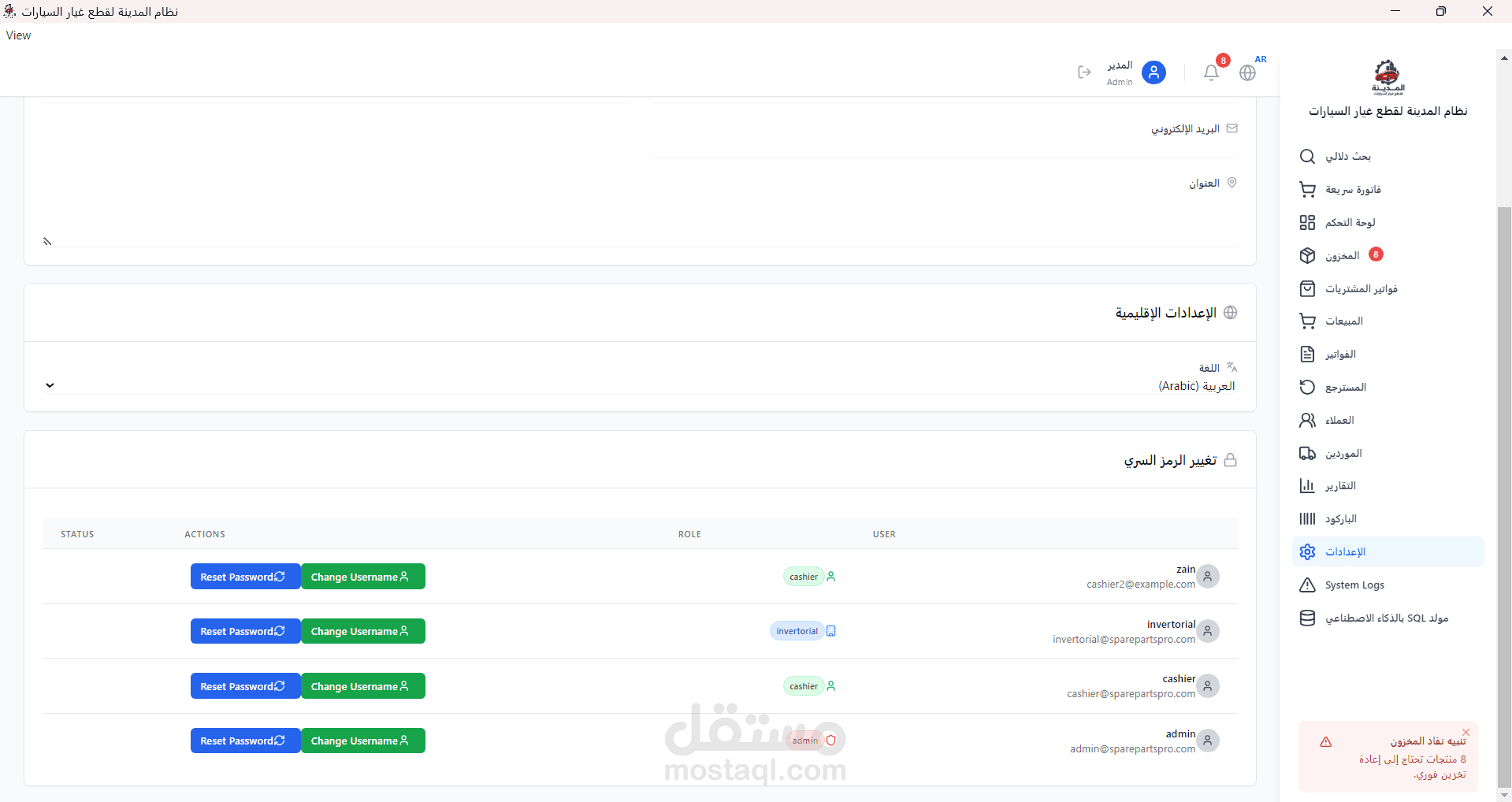The height and width of the screenshot is (802, 1512).
Task: Click the invoices (الفواتير) document icon
Action: point(1307,355)
